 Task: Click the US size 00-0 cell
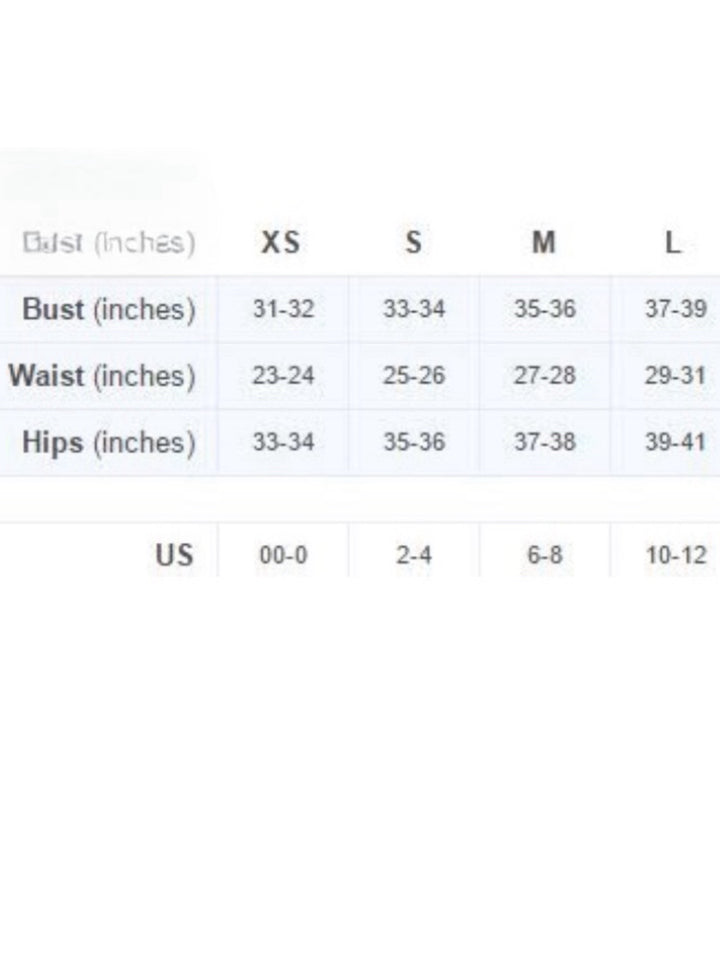click(x=283, y=555)
